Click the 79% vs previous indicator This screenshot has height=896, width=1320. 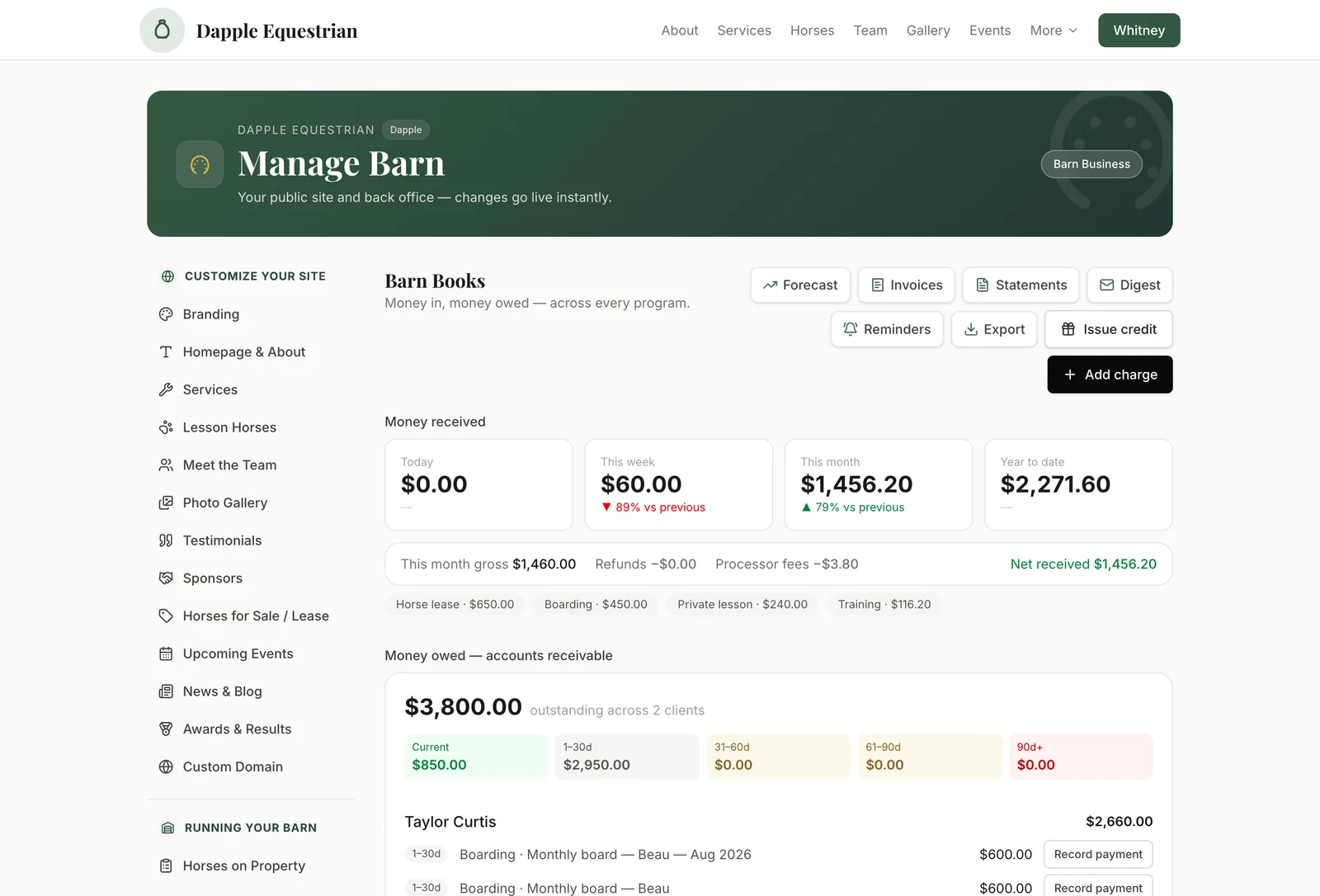[x=853, y=507]
